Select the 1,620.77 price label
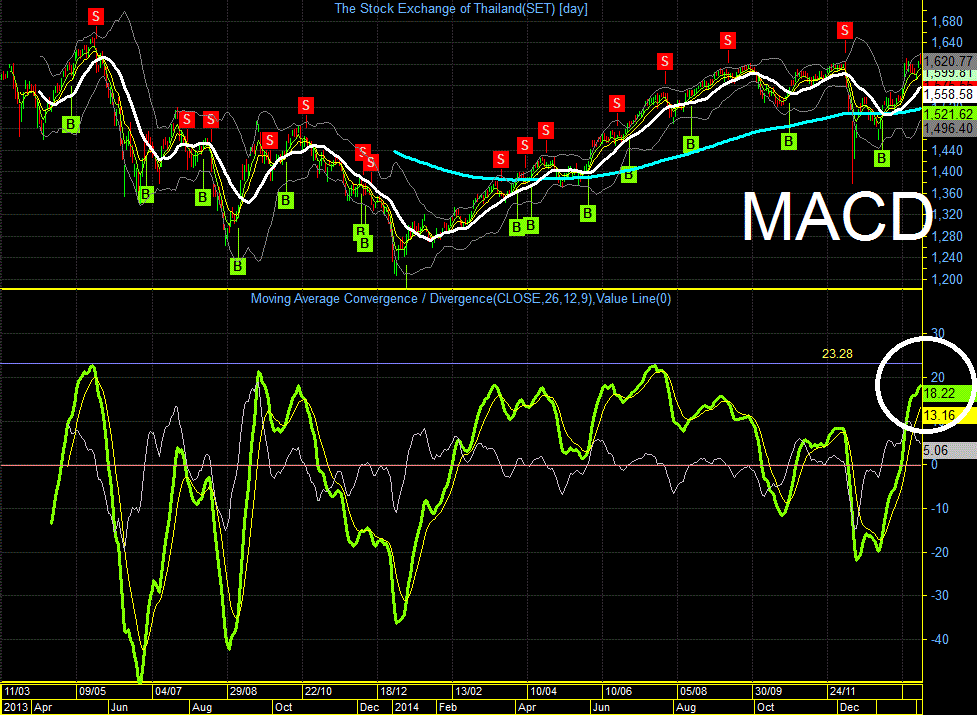Viewport: 977px width, 715px height. click(948, 61)
